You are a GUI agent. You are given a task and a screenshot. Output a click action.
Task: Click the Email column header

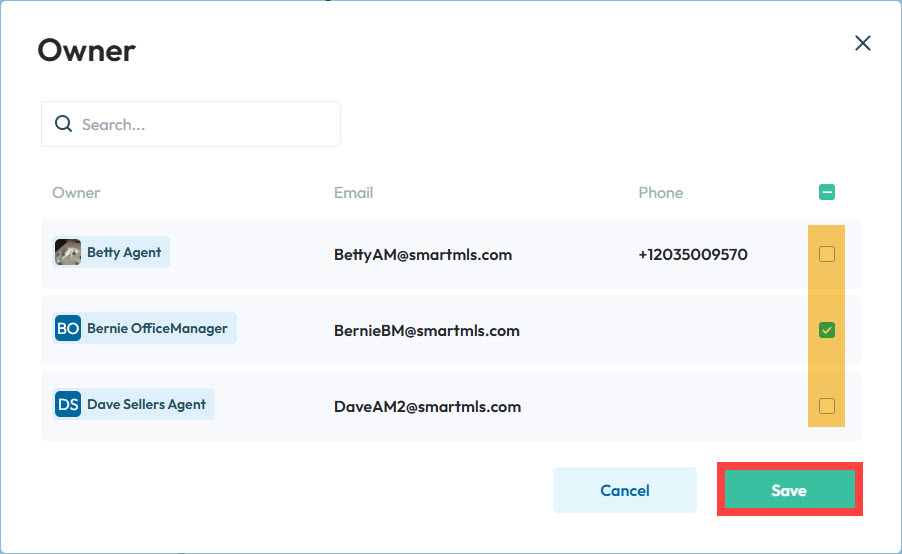(x=353, y=192)
